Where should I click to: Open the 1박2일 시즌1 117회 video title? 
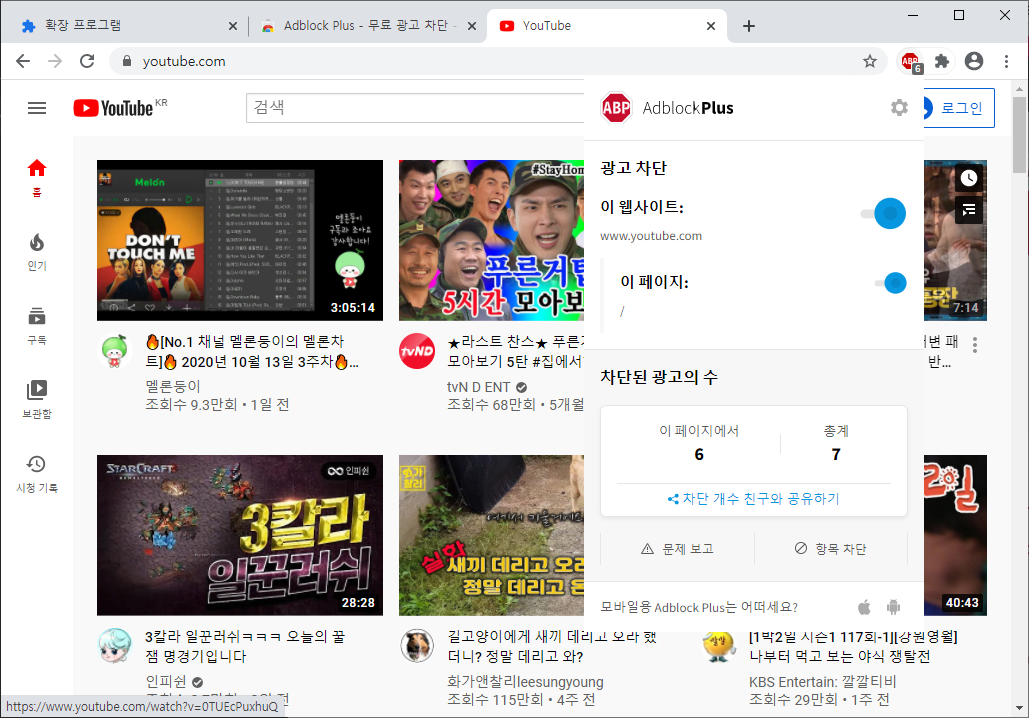point(853,646)
